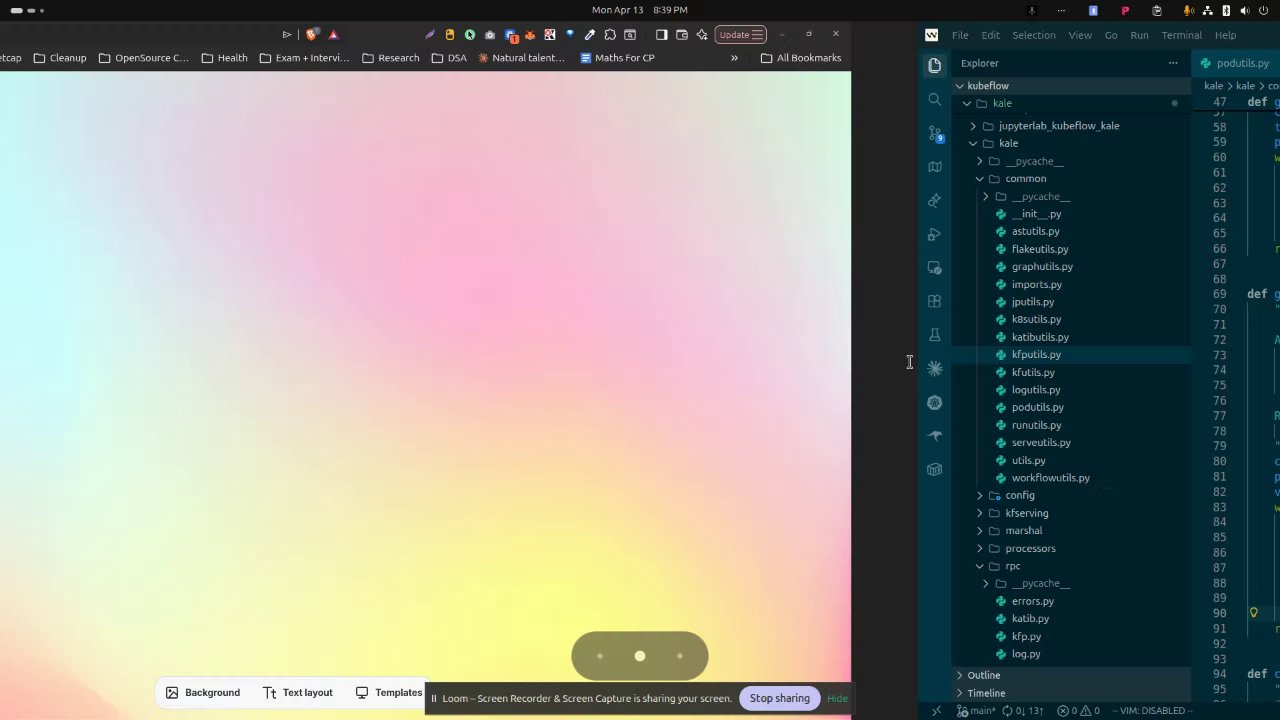Open the Kubernetes wheel icon in activity bar
The image size is (1280, 720).
tap(935, 402)
